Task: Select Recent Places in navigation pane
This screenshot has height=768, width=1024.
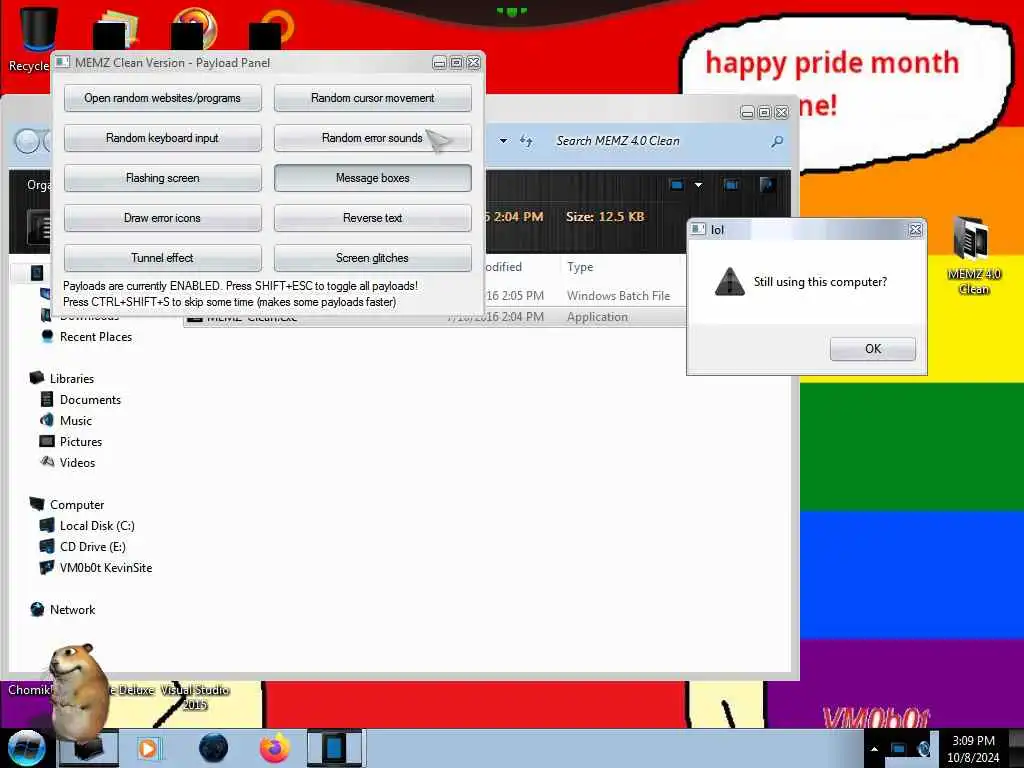Action: 95,337
